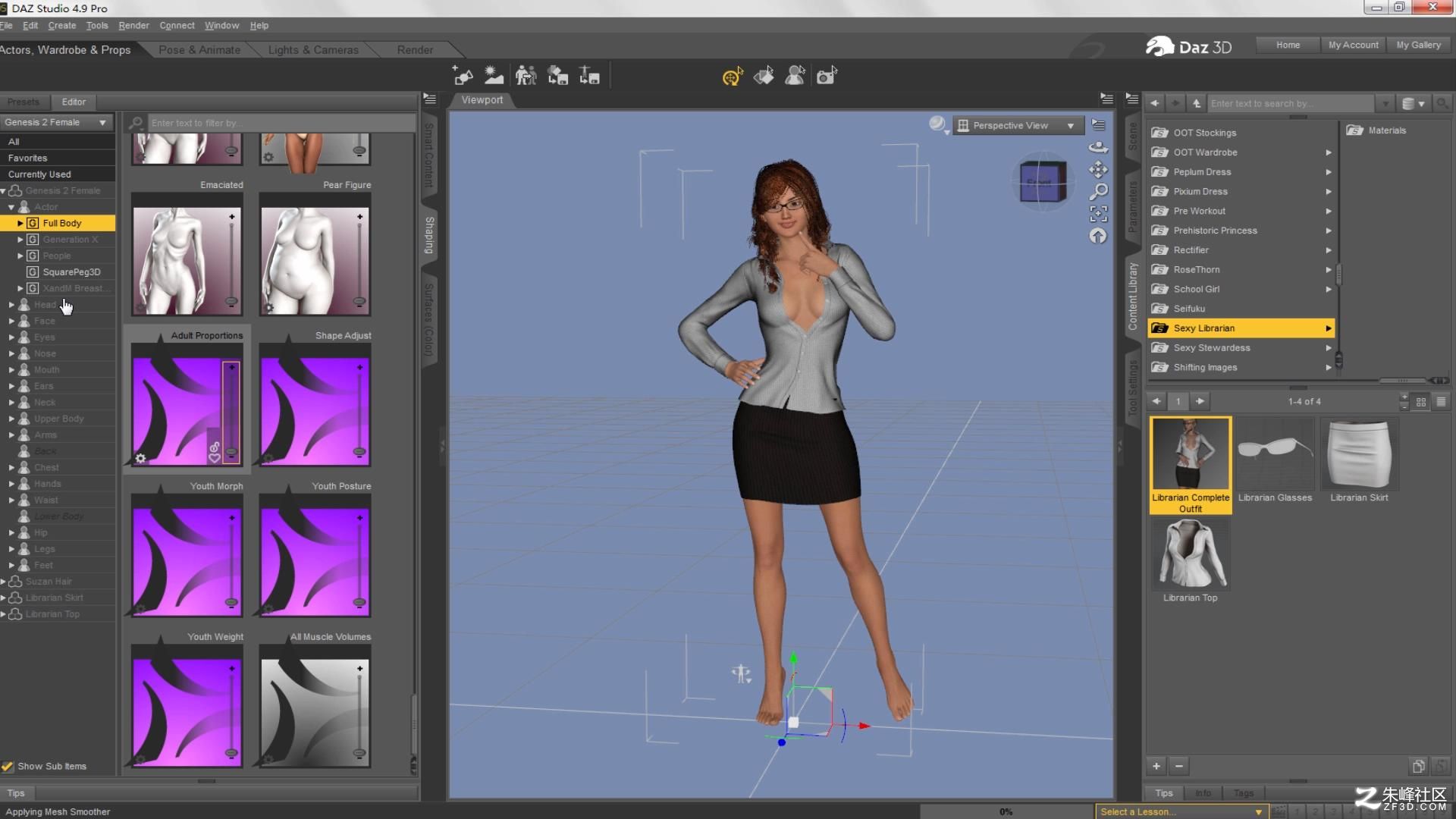Screen dimensions: 1456x819
Task: Select the Currently Used filter
Action: [x=58, y=174]
